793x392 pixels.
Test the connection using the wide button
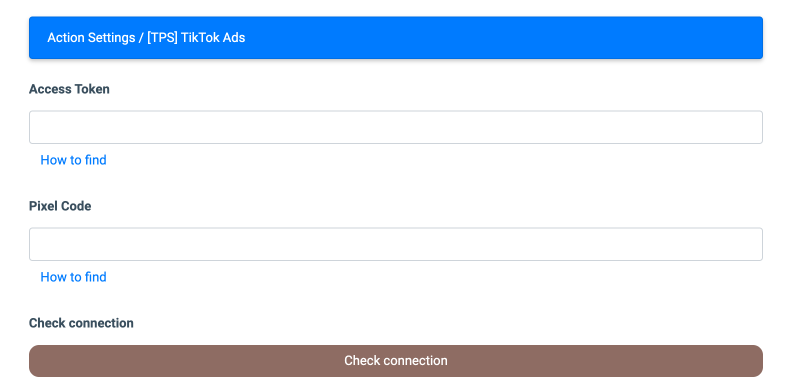pyautogui.click(x=395, y=361)
